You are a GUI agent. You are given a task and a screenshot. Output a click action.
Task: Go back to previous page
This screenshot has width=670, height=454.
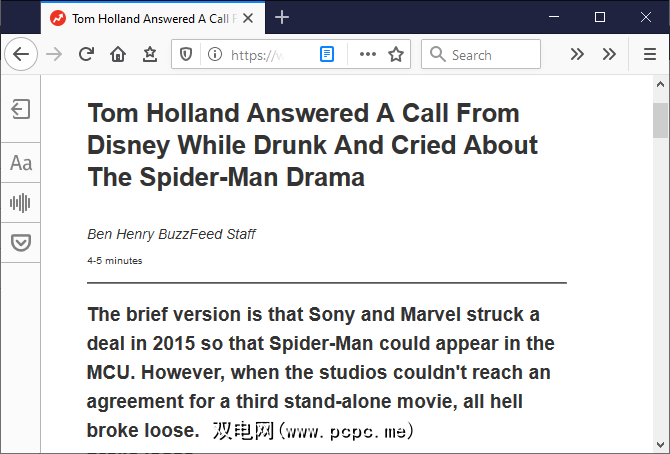coord(21,55)
